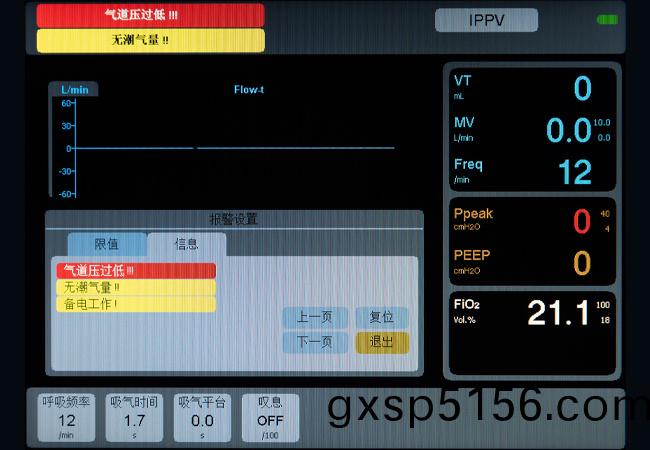Adjust the 吸气平台 setting of 0.0
650x450 pixels.
(x=202, y=418)
